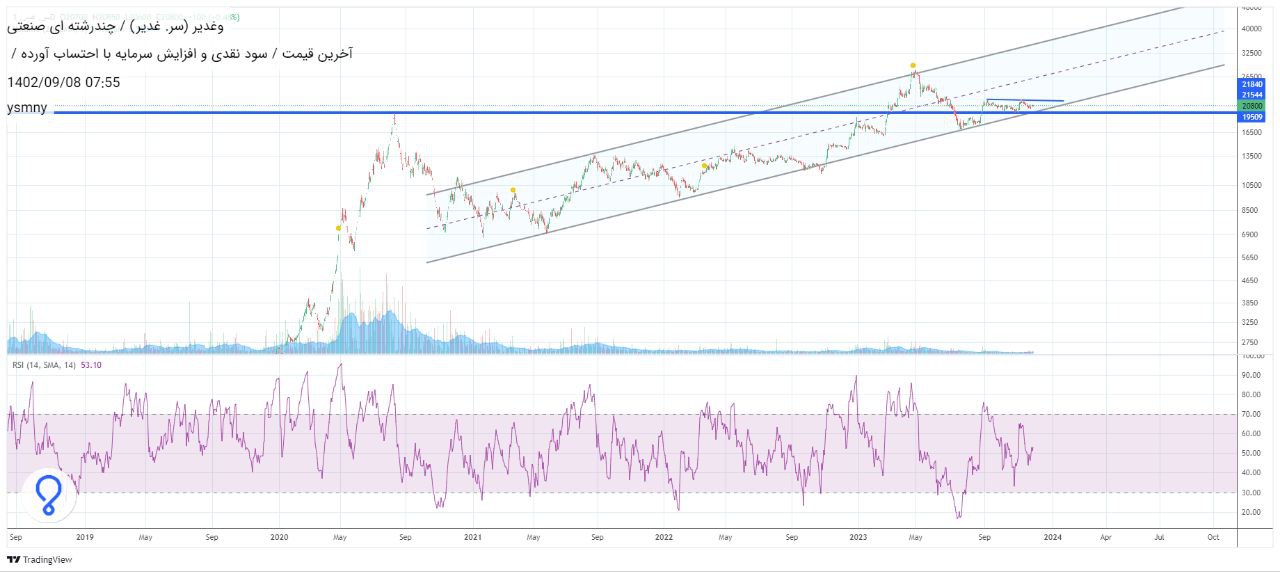This screenshot has height=572, width=1280.
Task: Click the 1402/09/08 07:55 date text
Action: pos(64,82)
